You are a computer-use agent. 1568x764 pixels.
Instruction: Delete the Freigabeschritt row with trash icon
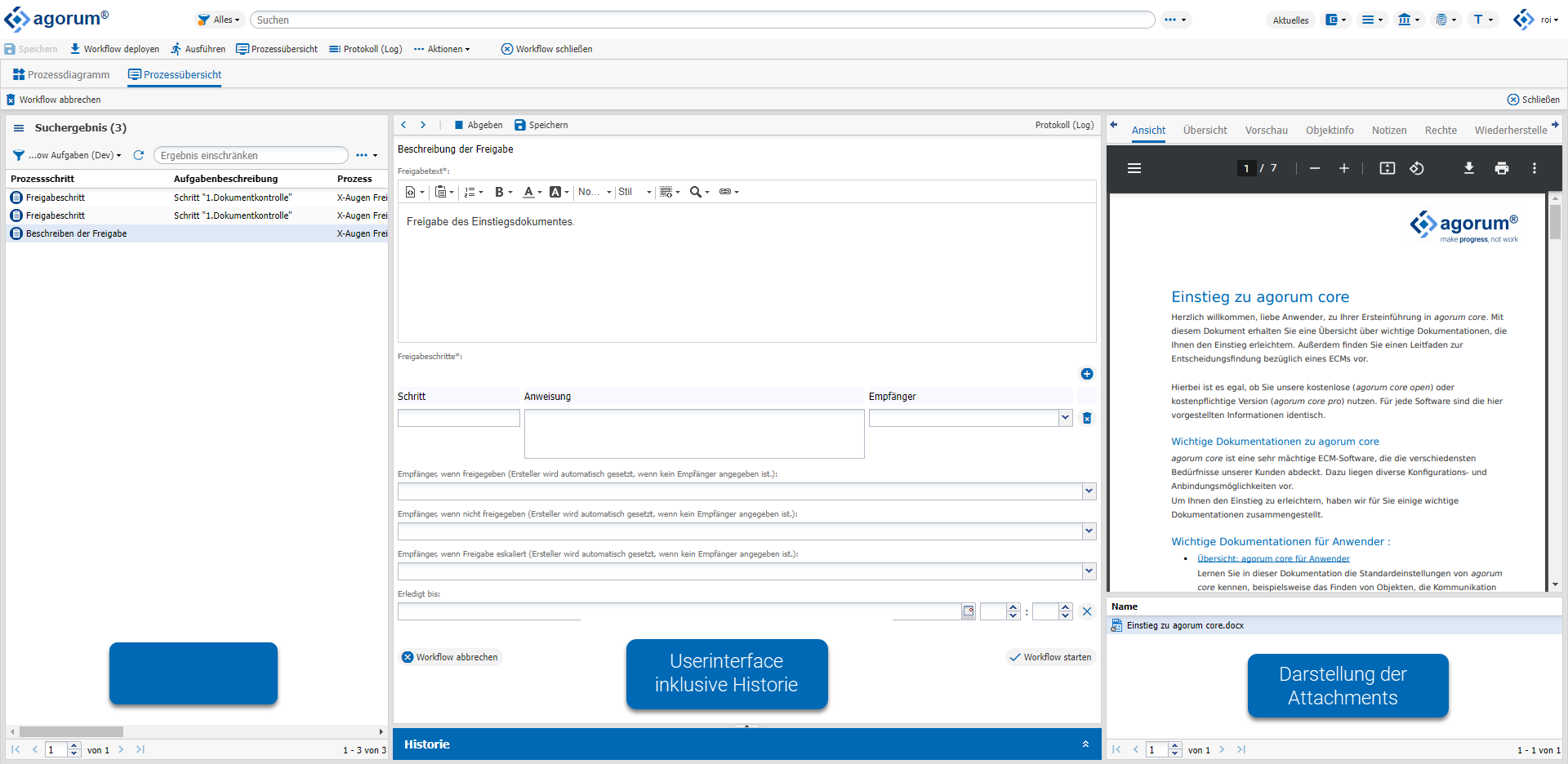1087,418
